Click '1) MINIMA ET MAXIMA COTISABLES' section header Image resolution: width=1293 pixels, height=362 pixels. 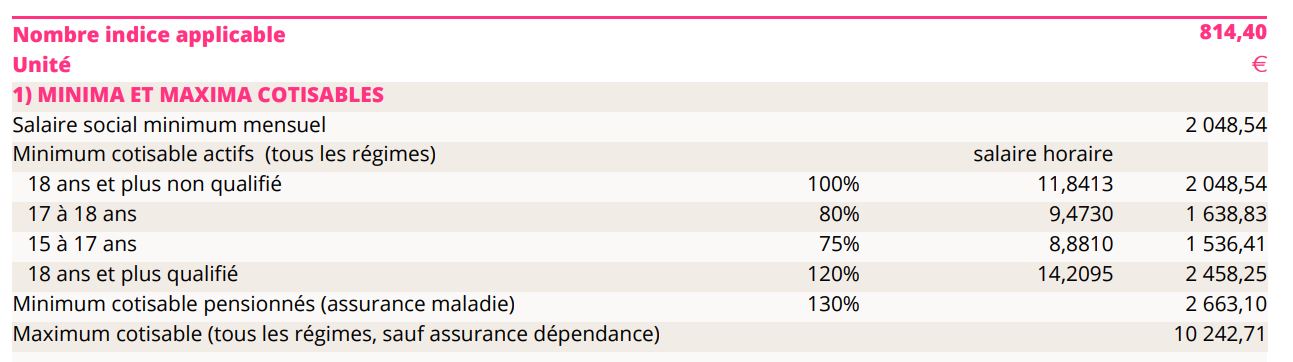point(198,96)
